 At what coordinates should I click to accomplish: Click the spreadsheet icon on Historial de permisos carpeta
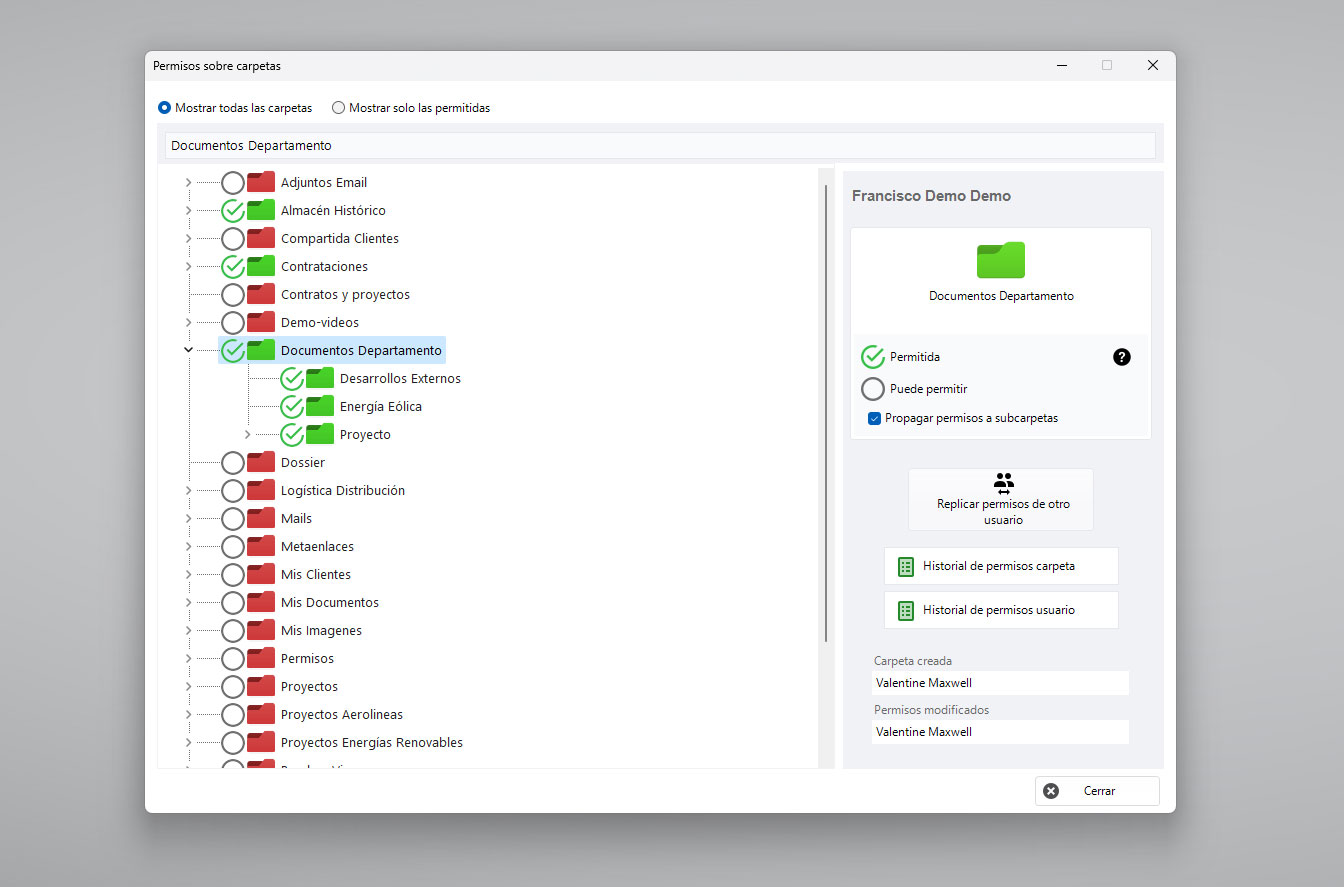tap(906, 566)
